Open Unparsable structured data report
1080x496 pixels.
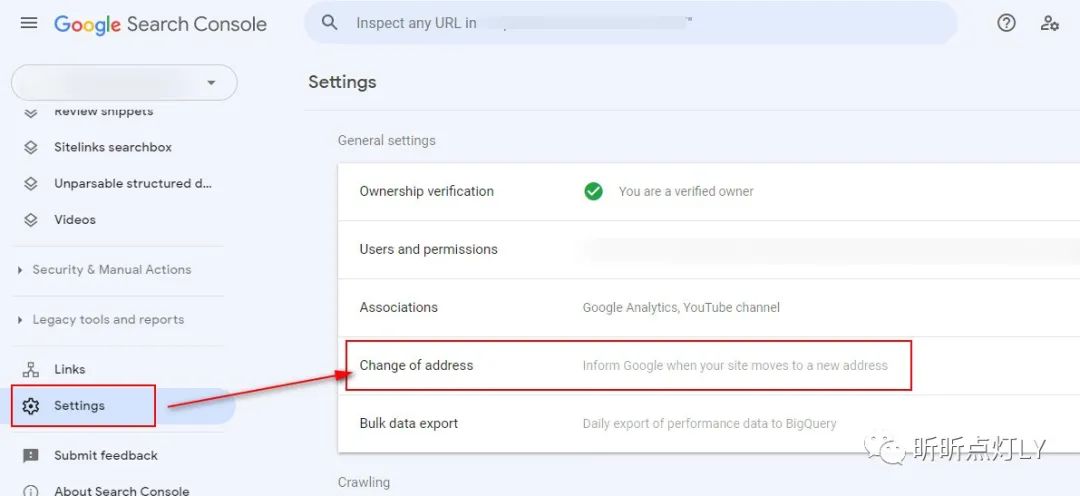(x=133, y=184)
